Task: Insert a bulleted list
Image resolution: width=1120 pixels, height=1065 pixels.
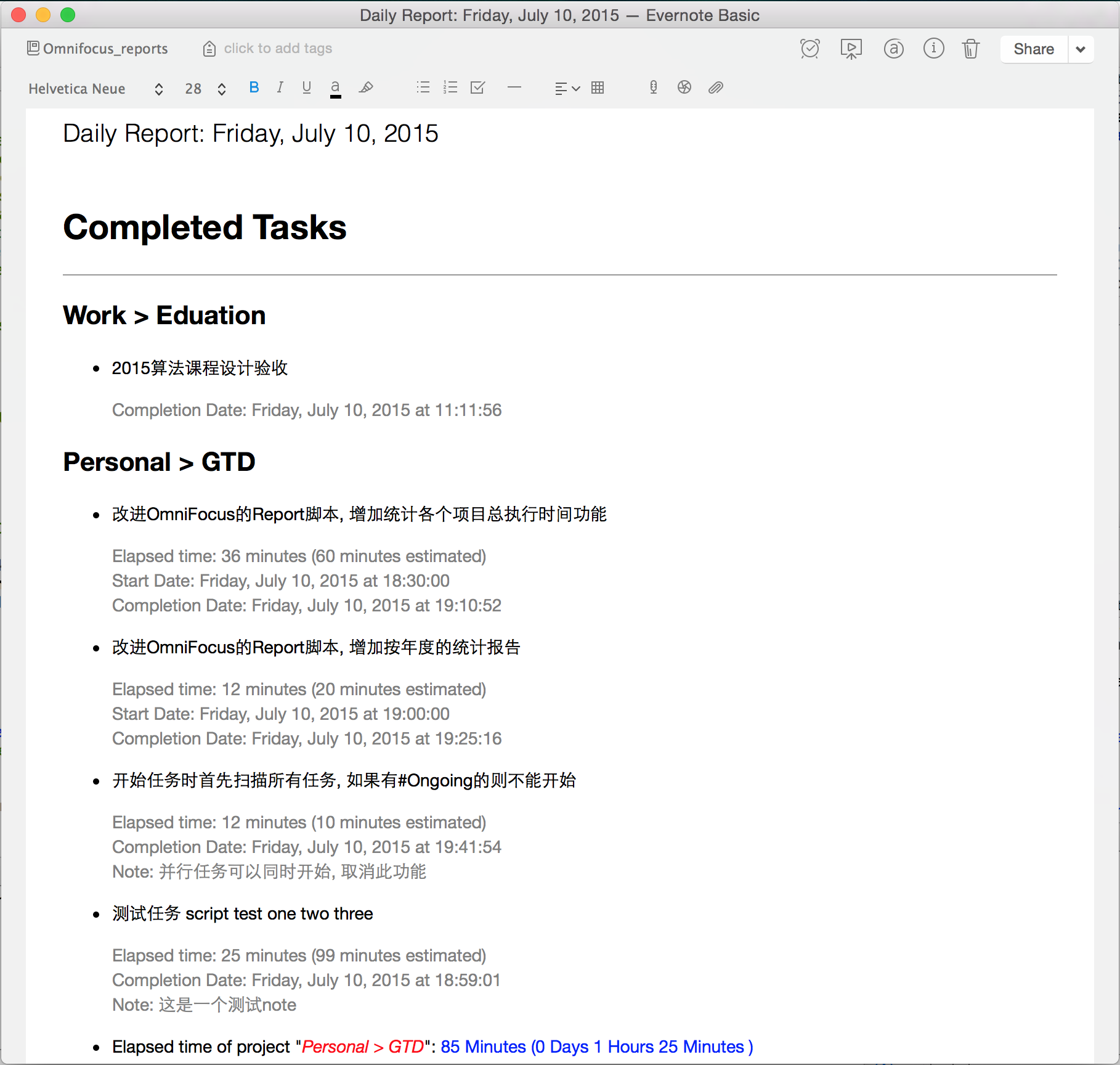Action: (423, 88)
